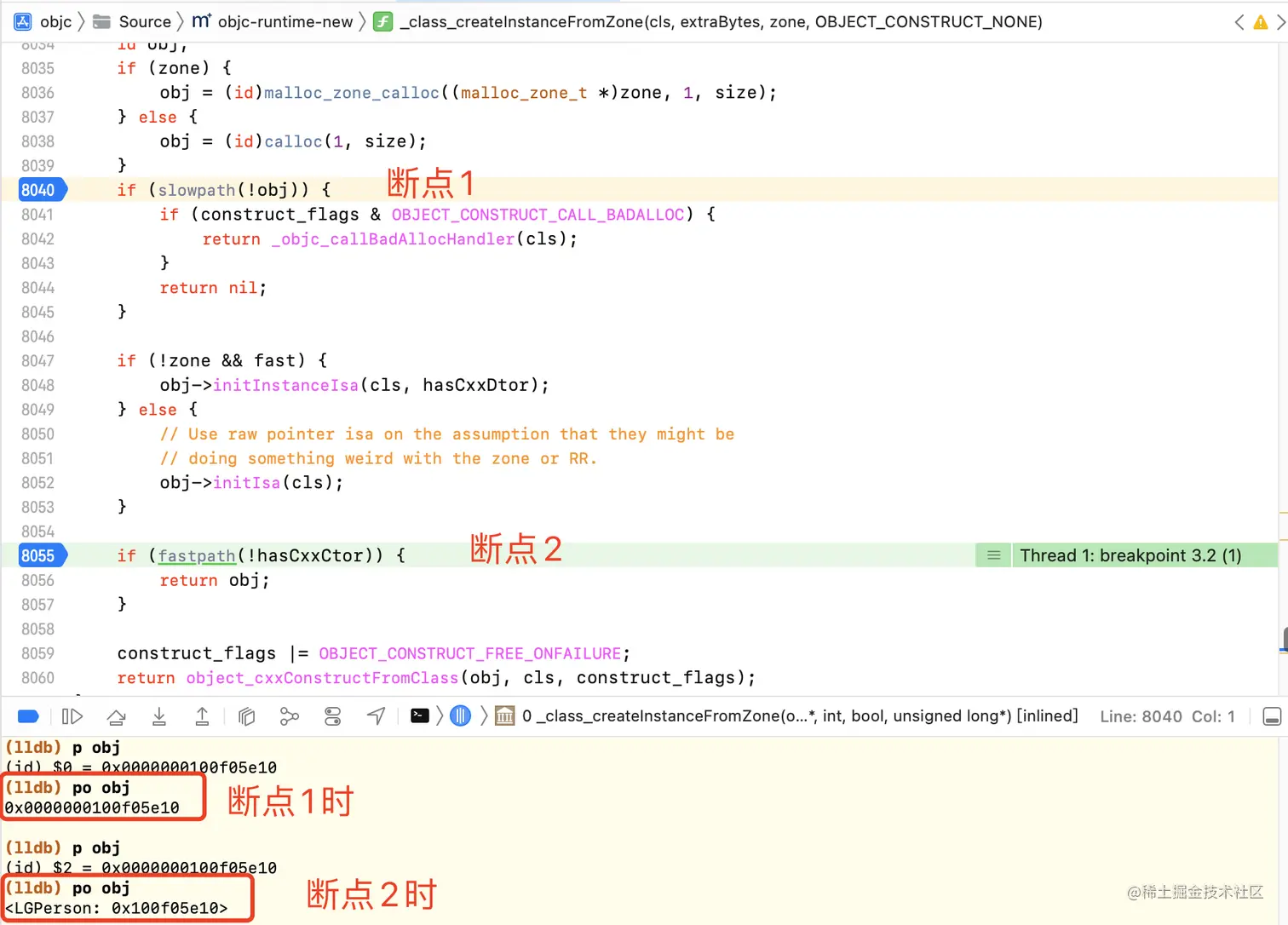Click console output <LGPerson: 0x100f05e10>

(117, 908)
